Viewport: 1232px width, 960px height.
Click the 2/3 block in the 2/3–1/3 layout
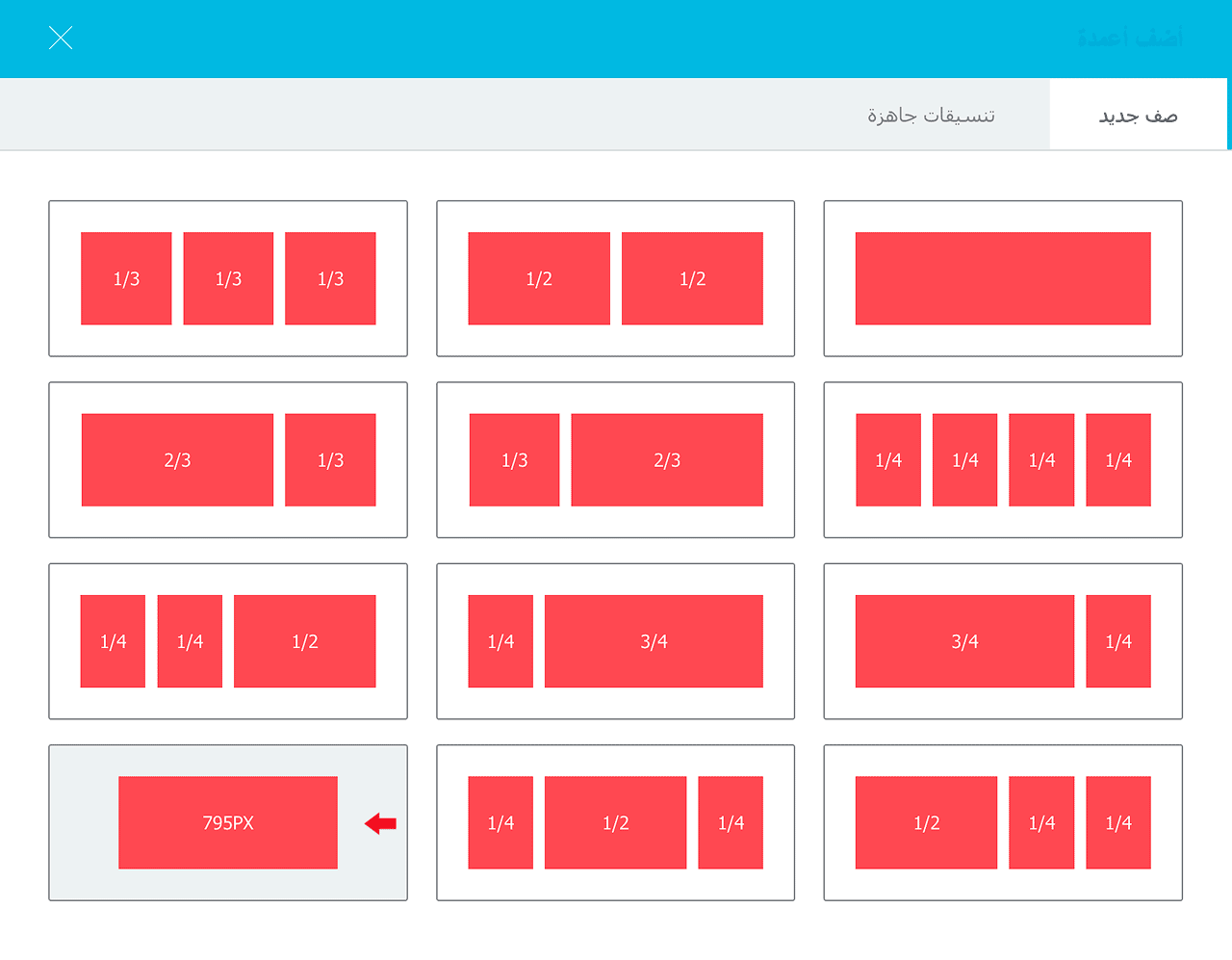pos(177,460)
